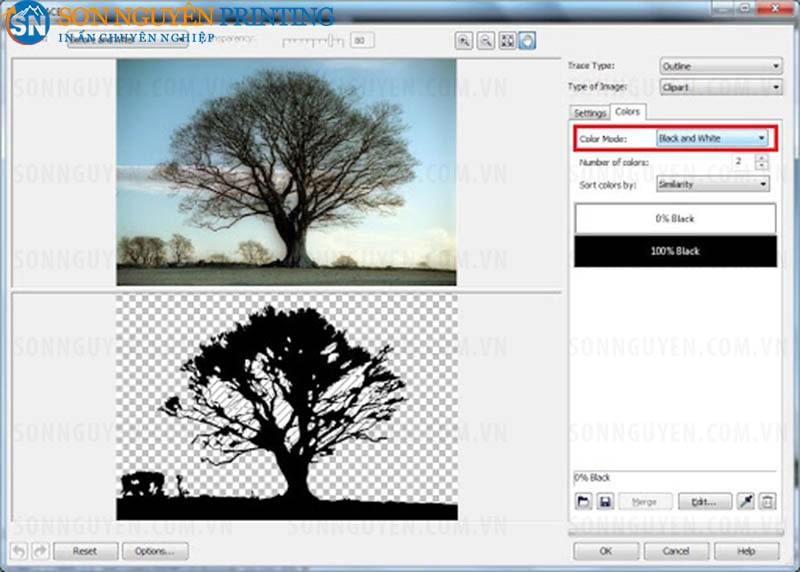Click the transparency slider track

point(313,41)
